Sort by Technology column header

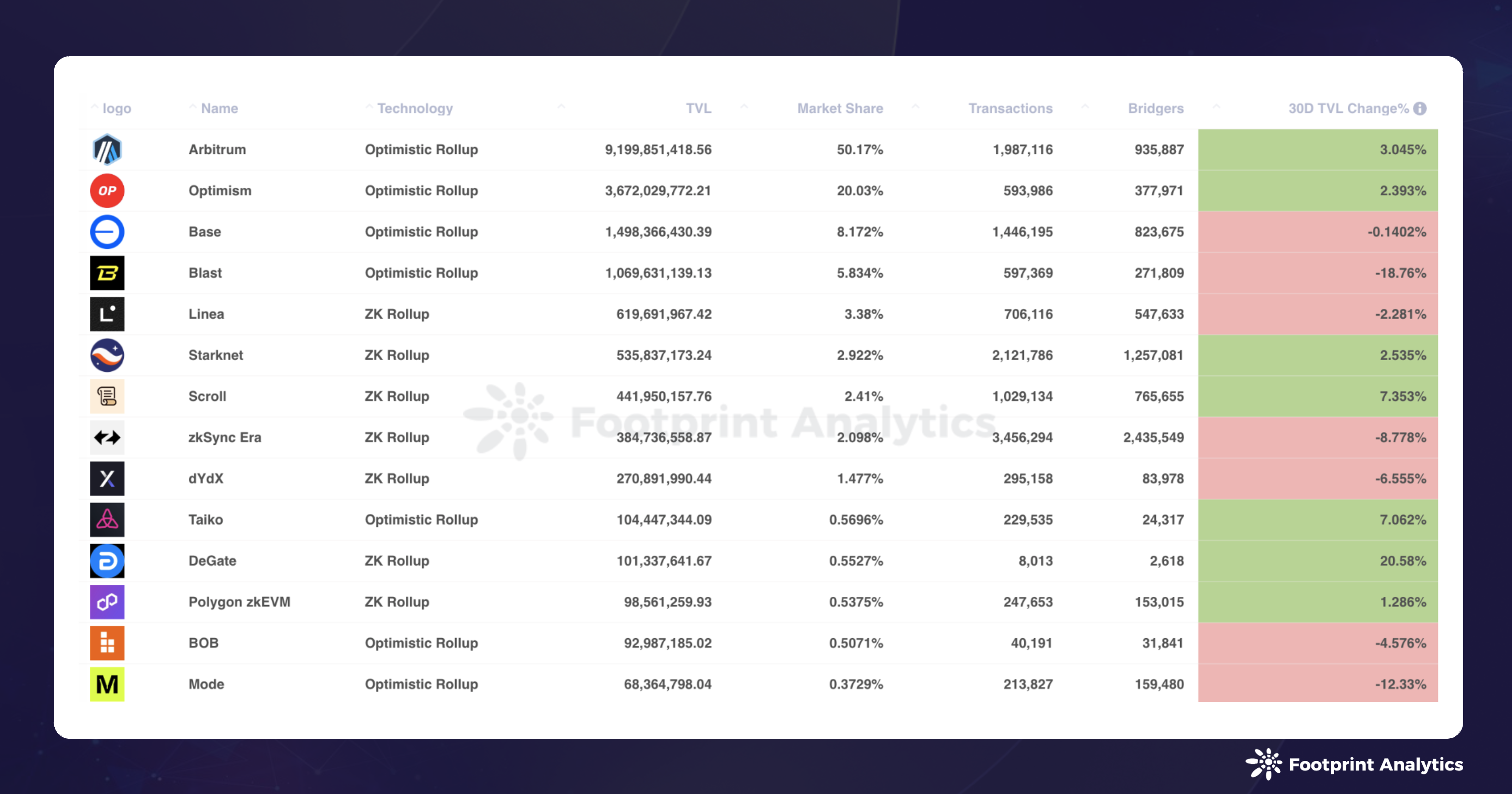[414, 108]
